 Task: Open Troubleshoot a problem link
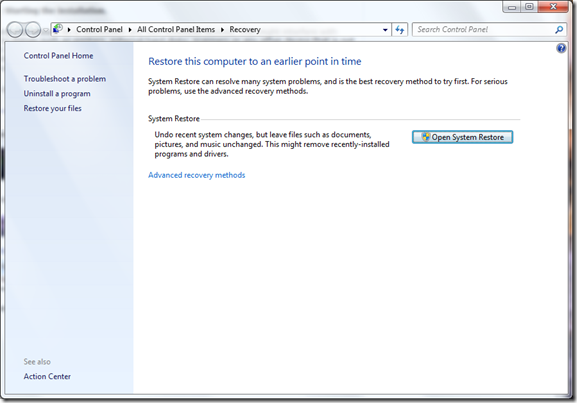tap(65, 79)
